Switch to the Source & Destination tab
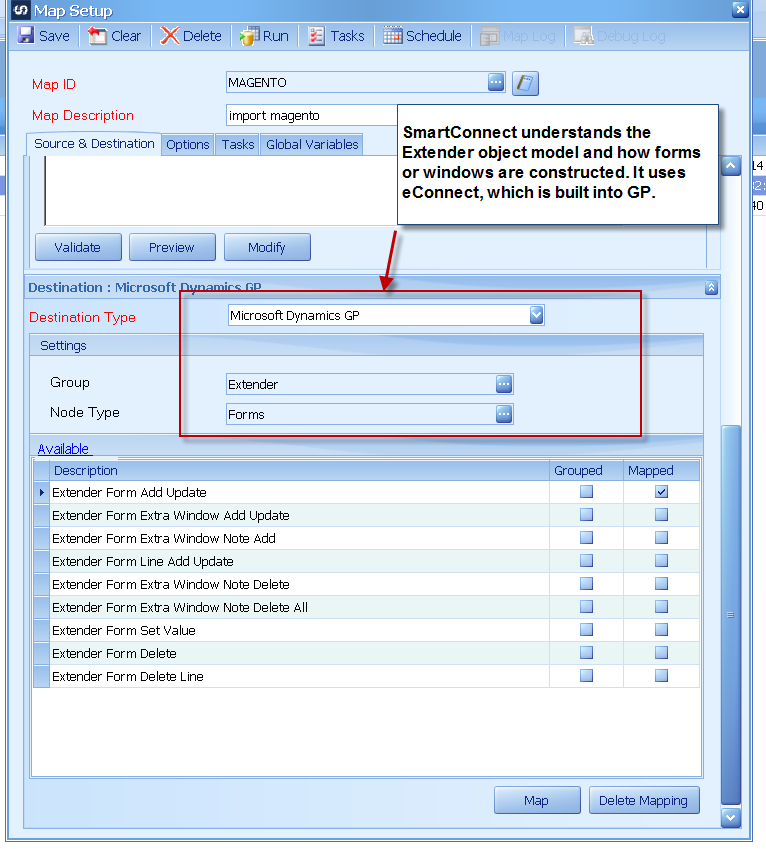The height and width of the screenshot is (849, 766). pos(94,144)
